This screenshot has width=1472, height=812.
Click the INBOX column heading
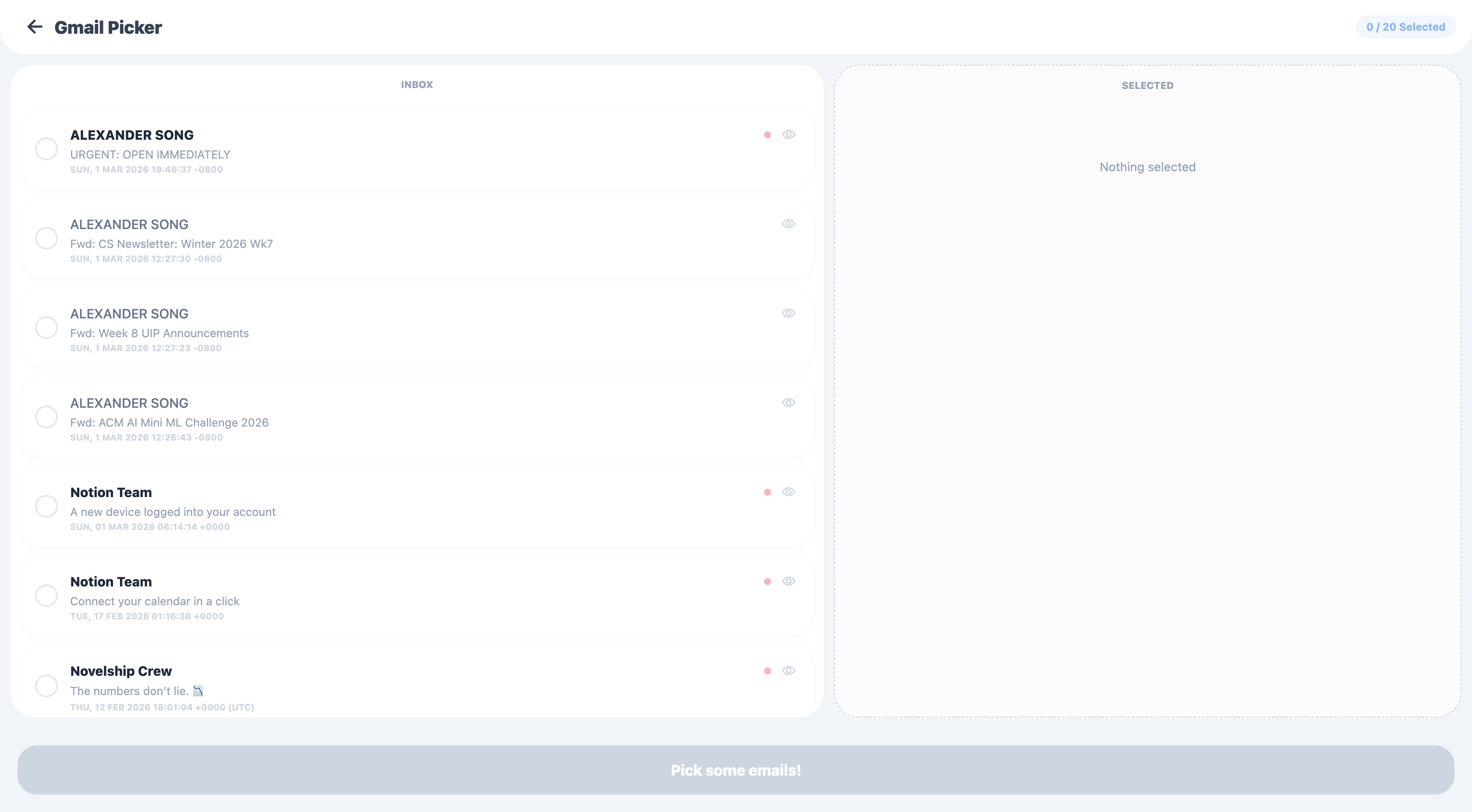pyautogui.click(x=417, y=85)
